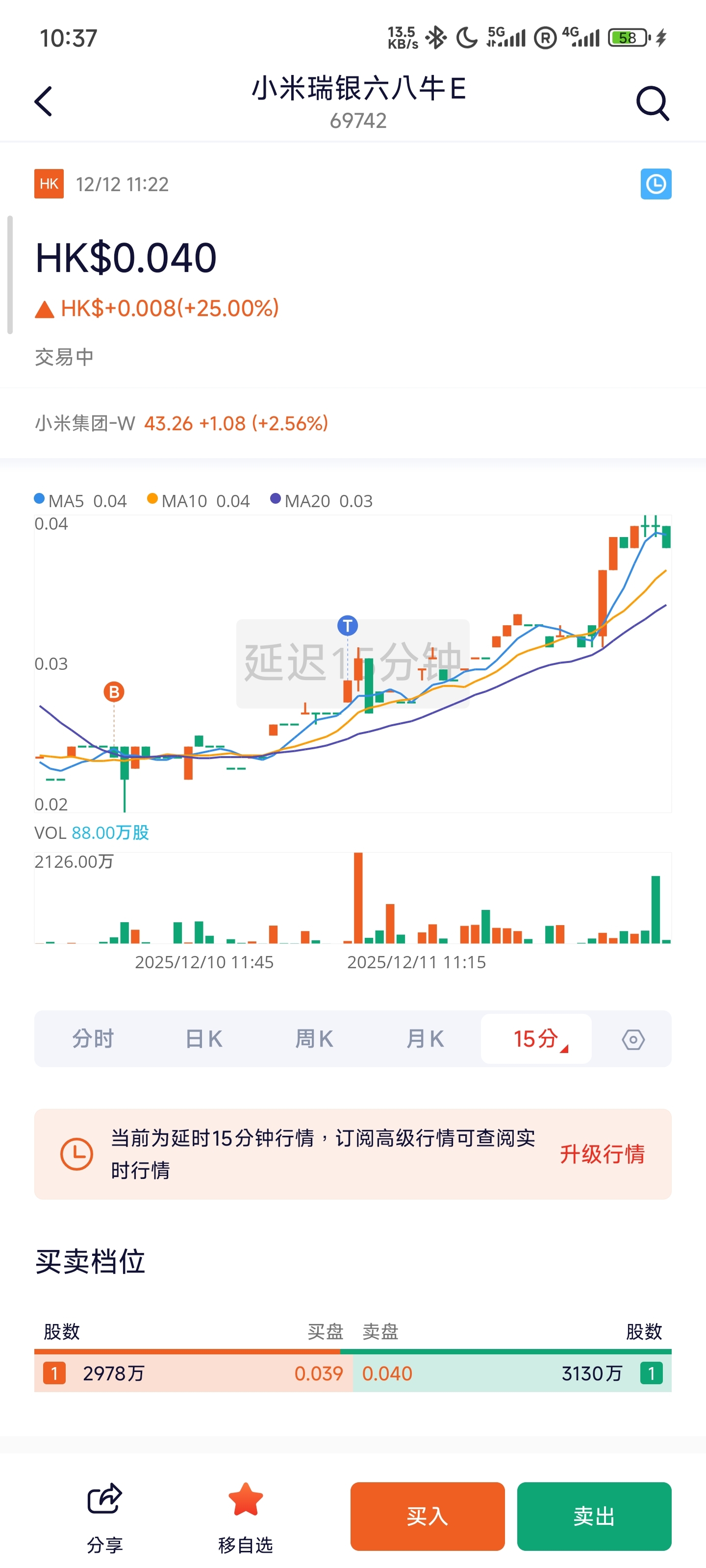Tap the blue T marker on chart

(x=347, y=625)
